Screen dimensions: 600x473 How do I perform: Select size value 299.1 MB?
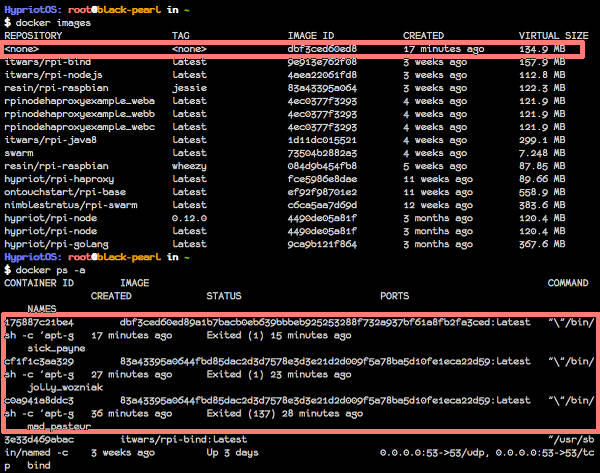click(542, 140)
